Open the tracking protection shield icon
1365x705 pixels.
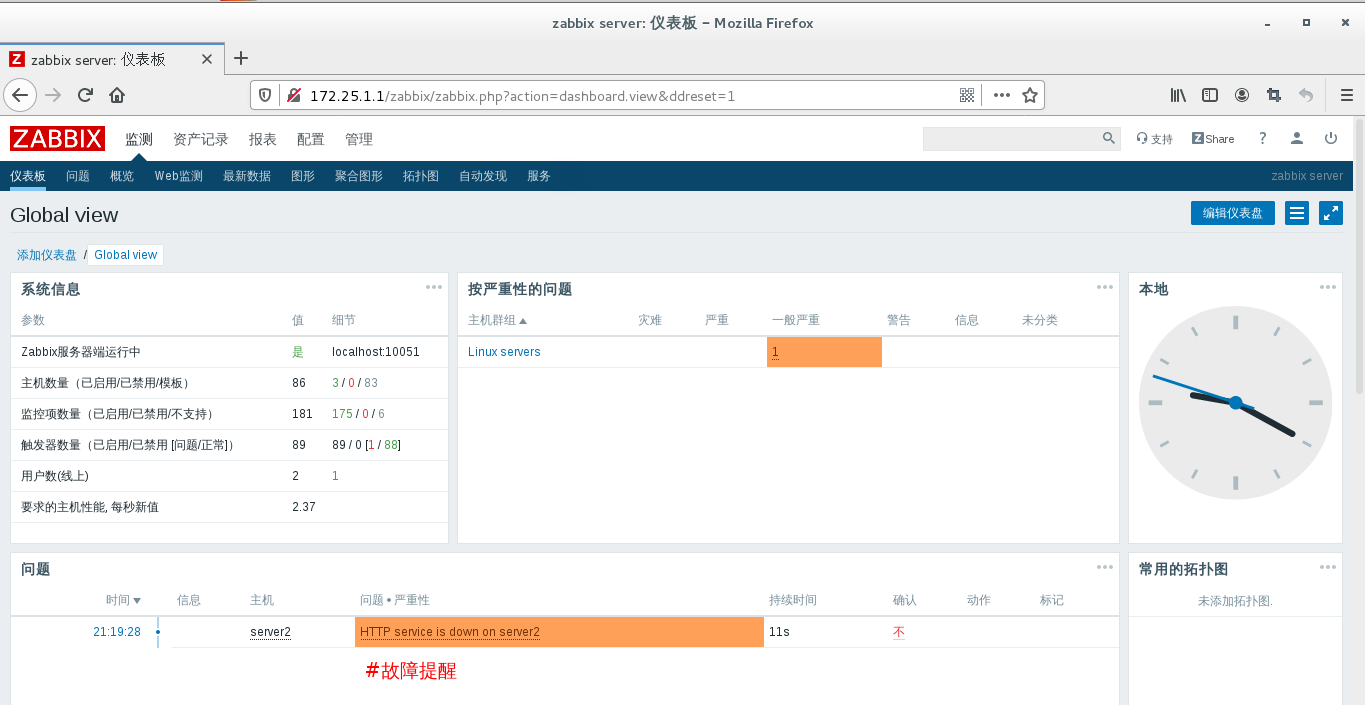265,95
